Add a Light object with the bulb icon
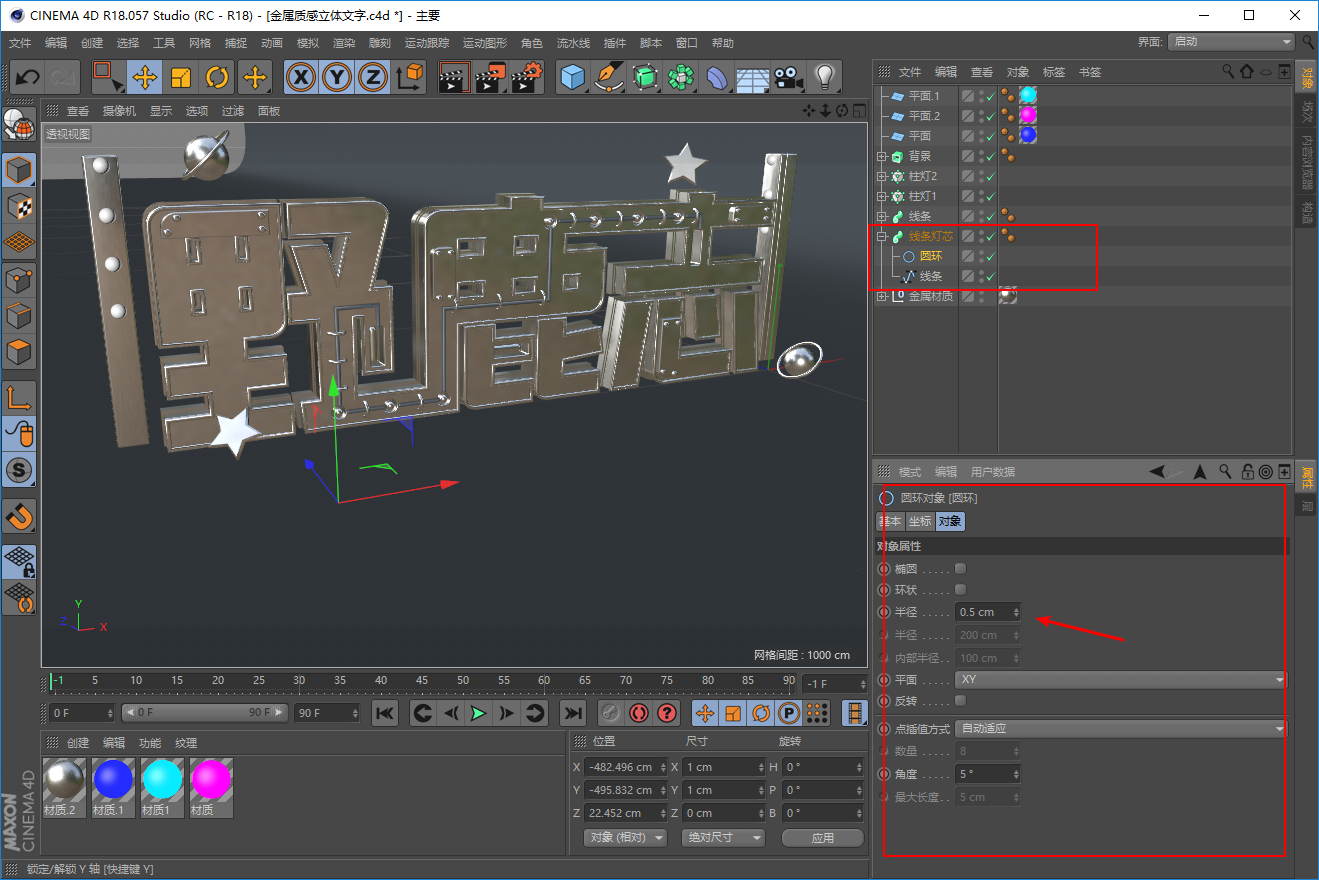1319x880 pixels. pos(824,77)
